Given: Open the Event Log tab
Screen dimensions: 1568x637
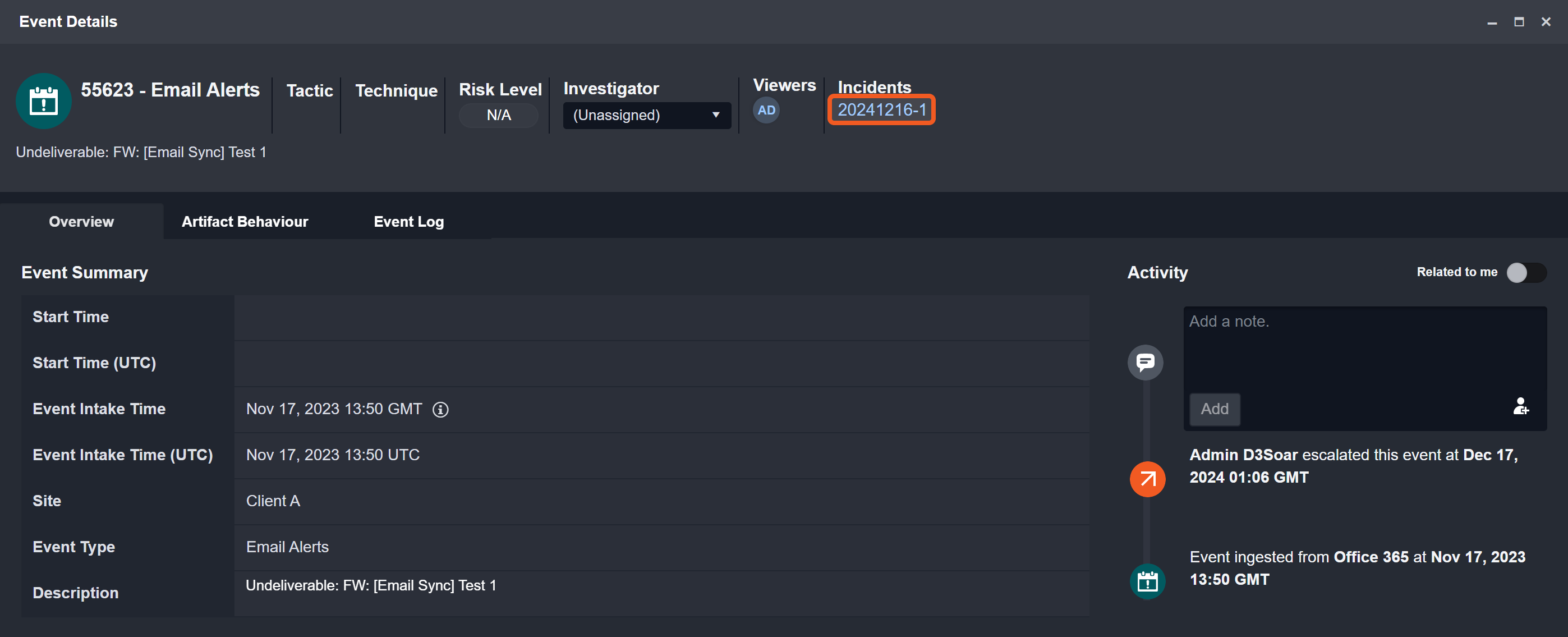Looking at the screenshot, I should pyautogui.click(x=408, y=222).
